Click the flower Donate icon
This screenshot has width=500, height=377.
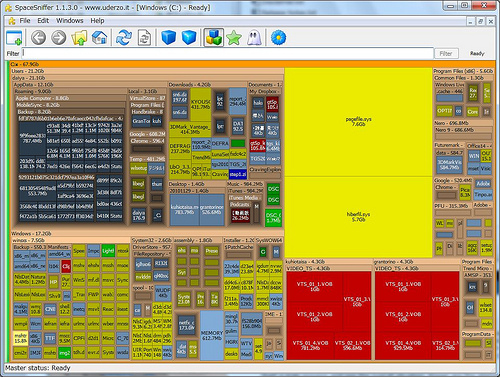coord(278,37)
